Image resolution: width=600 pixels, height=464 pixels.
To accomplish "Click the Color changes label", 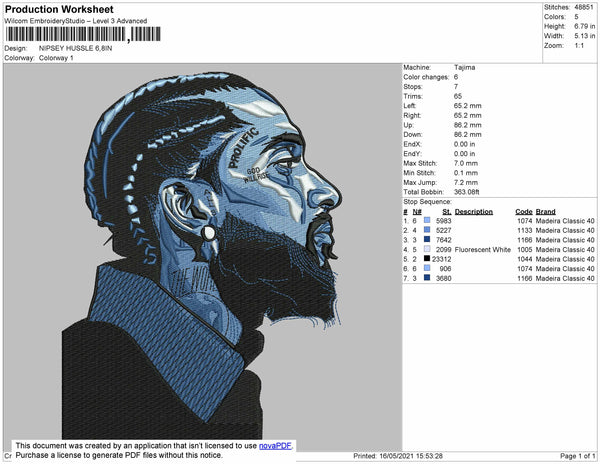I will (426, 77).
